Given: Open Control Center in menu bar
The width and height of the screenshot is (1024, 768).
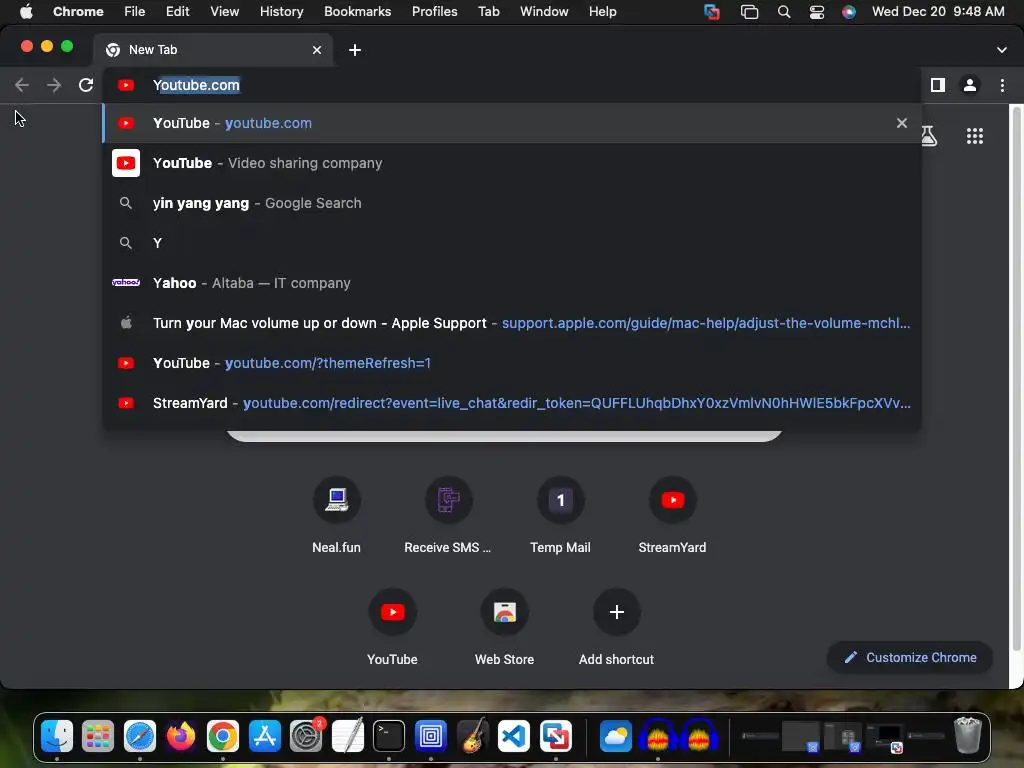Looking at the screenshot, I should (x=816, y=12).
